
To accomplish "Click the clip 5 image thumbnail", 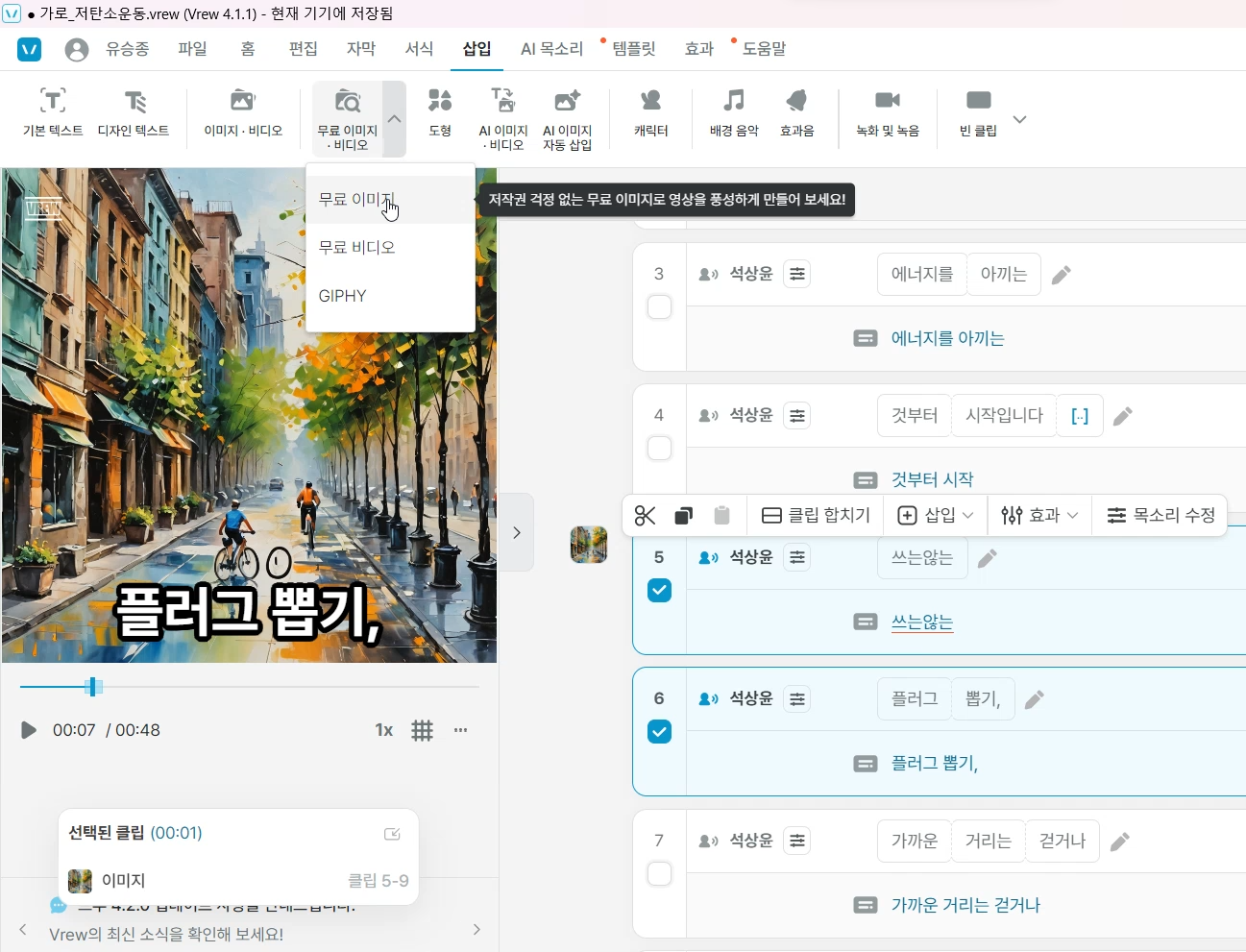I will [x=589, y=545].
